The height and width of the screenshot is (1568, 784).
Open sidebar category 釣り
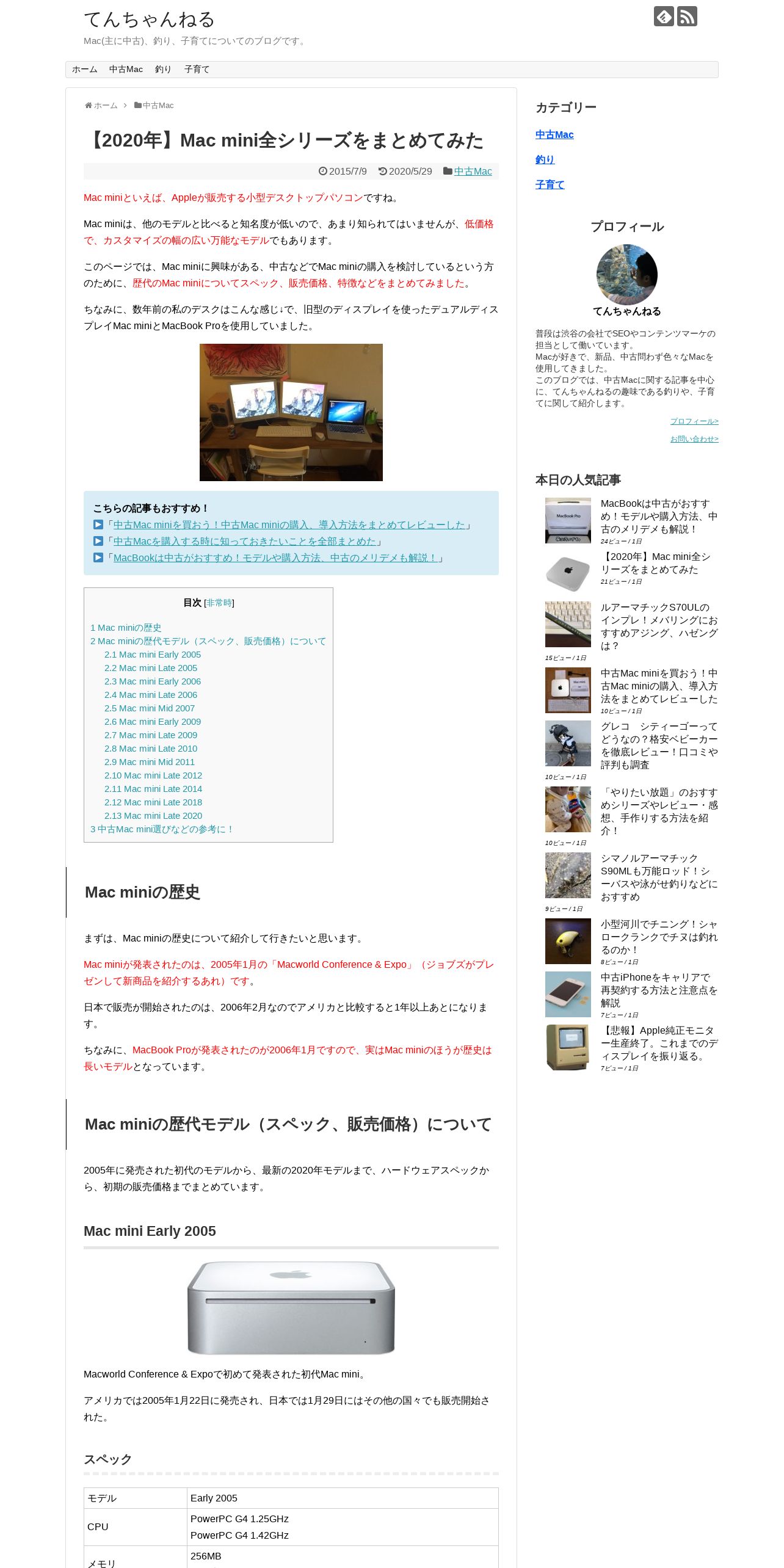(545, 160)
